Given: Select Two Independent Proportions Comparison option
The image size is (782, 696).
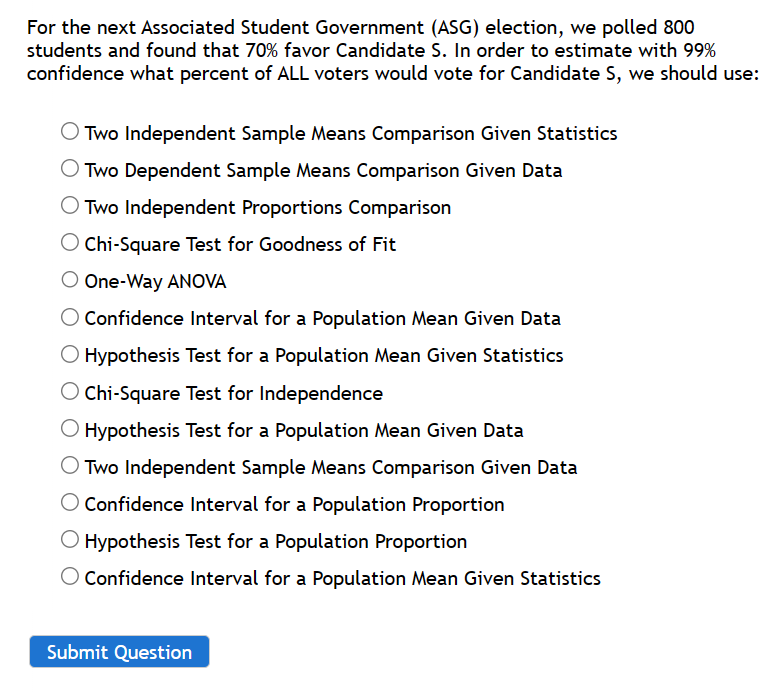Looking at the screenshot, I should [70, 205].
